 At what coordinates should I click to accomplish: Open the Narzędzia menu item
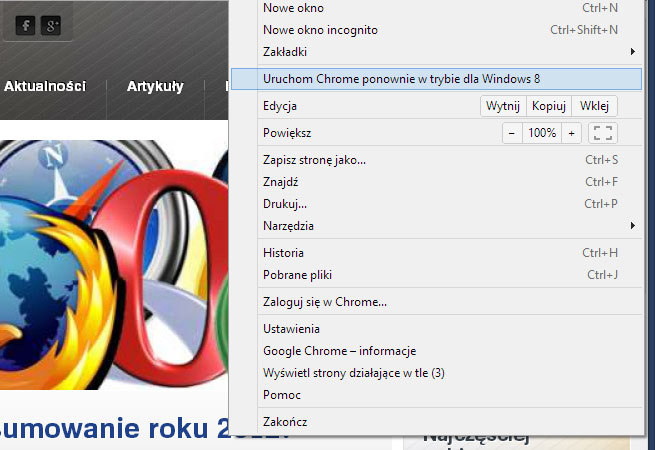pyautogui.click(x=437, y=226)
